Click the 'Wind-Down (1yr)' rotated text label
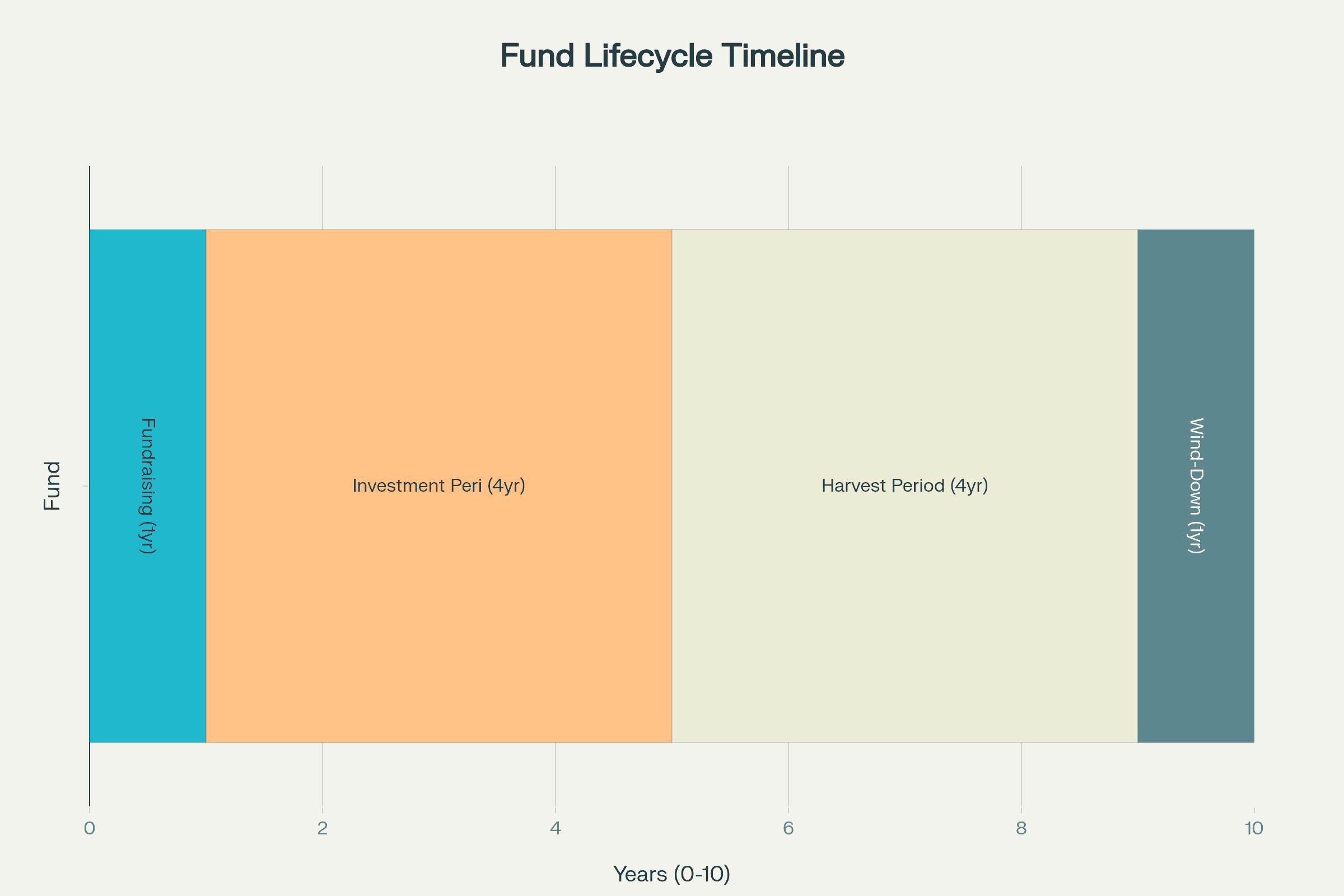This screenshot has height=896, width=1344. 1196,486
